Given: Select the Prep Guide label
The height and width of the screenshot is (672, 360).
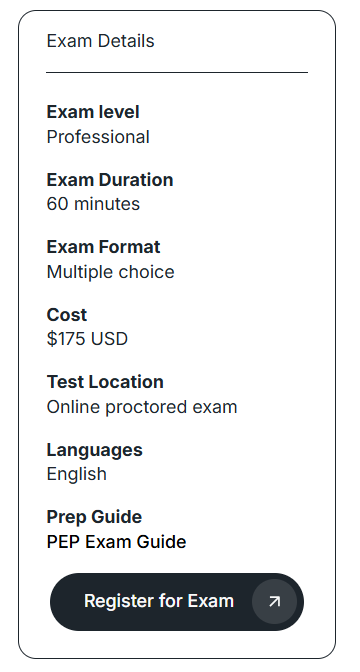Looking at the screenshot, I should pyautogui.click(x=94, y=517).
